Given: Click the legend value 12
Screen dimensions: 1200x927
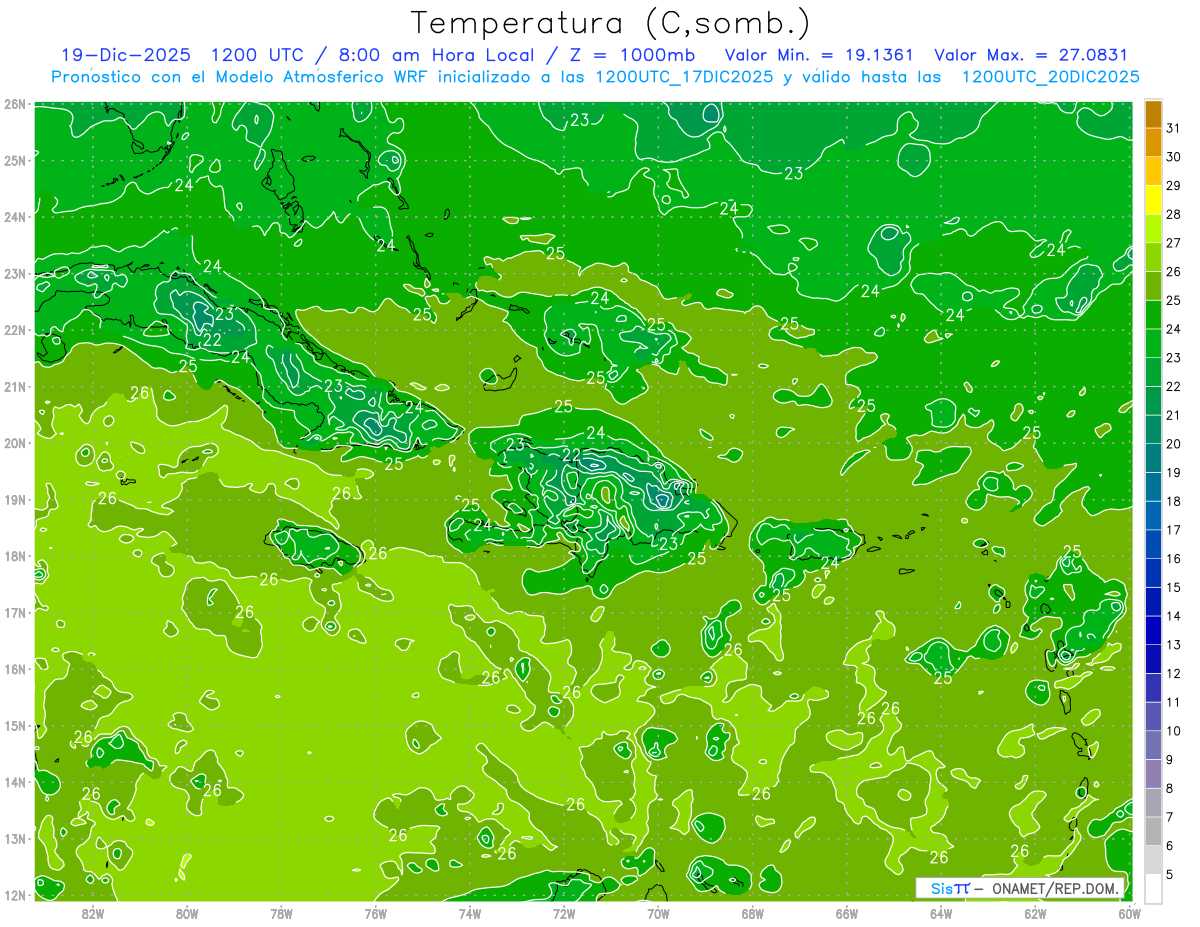Looking at the screenshot, I should [1173, 673].
